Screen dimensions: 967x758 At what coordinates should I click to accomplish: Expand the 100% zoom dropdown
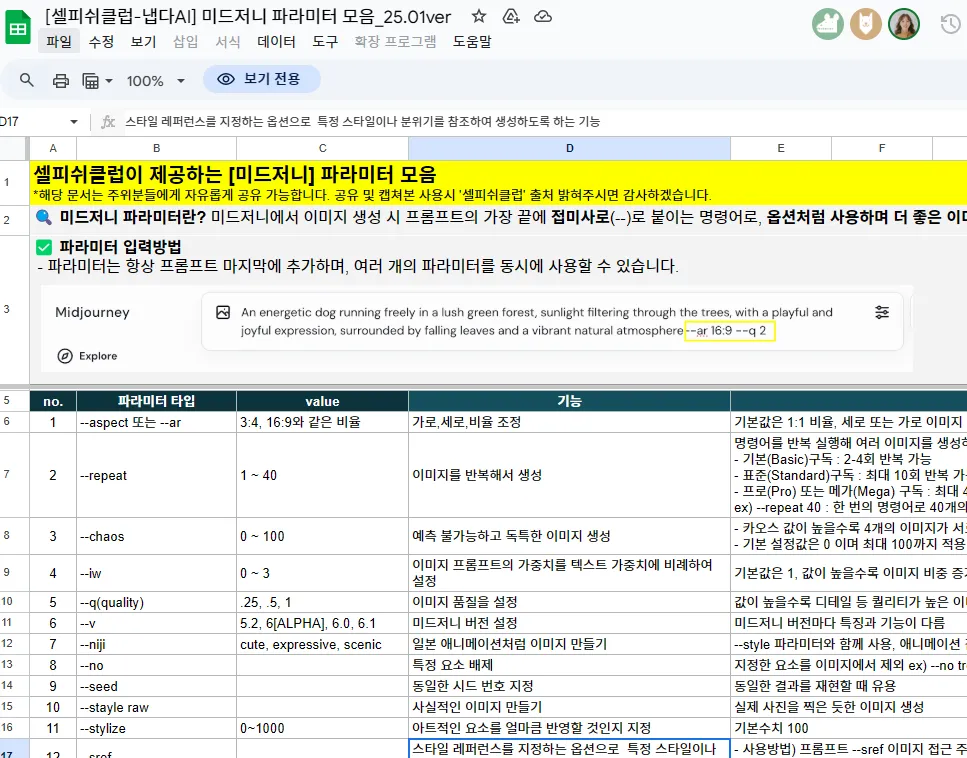click(180, 80)
